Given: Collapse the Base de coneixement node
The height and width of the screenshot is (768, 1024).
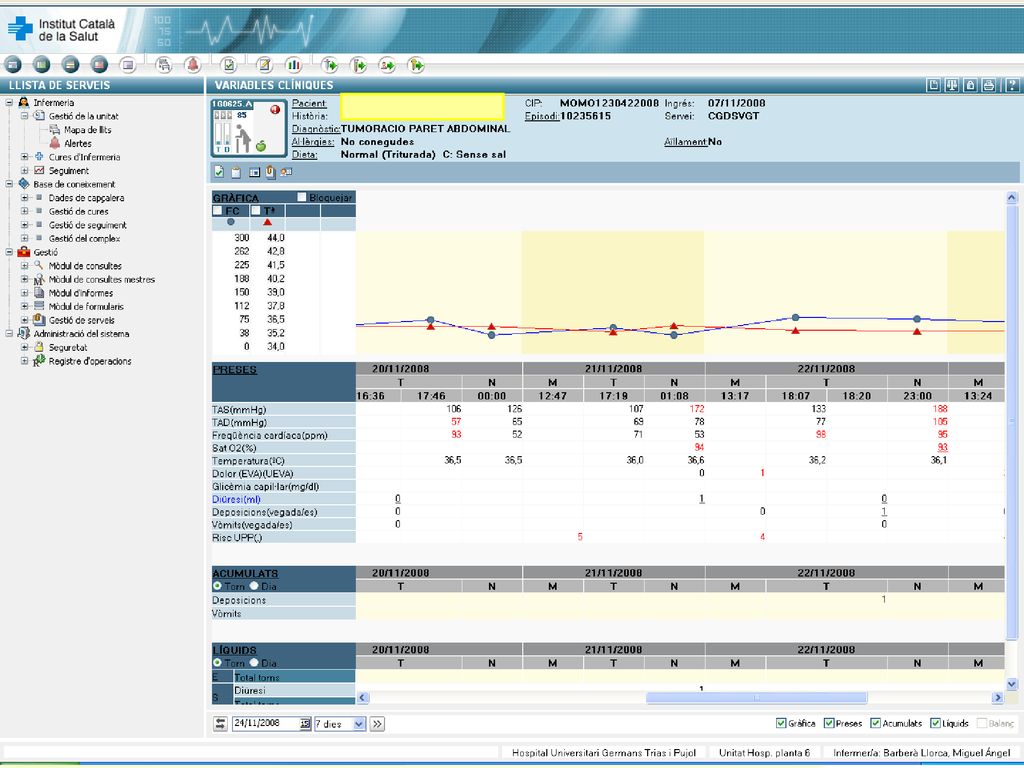Looking at the screenshot, I should tap(9, 184).
